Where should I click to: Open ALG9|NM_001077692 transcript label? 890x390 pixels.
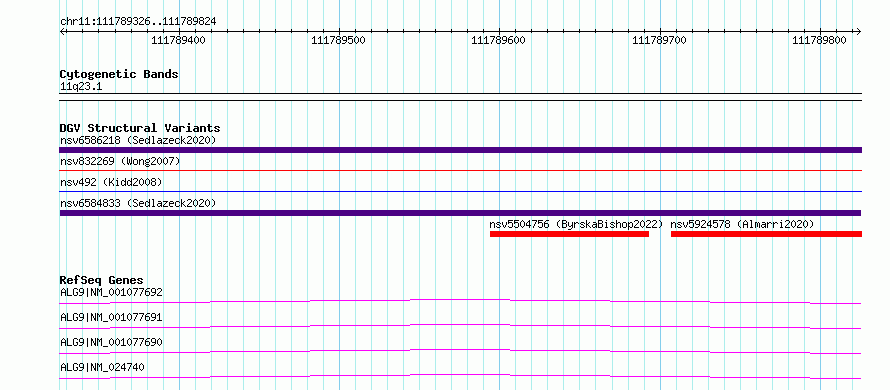pos(111,293)
